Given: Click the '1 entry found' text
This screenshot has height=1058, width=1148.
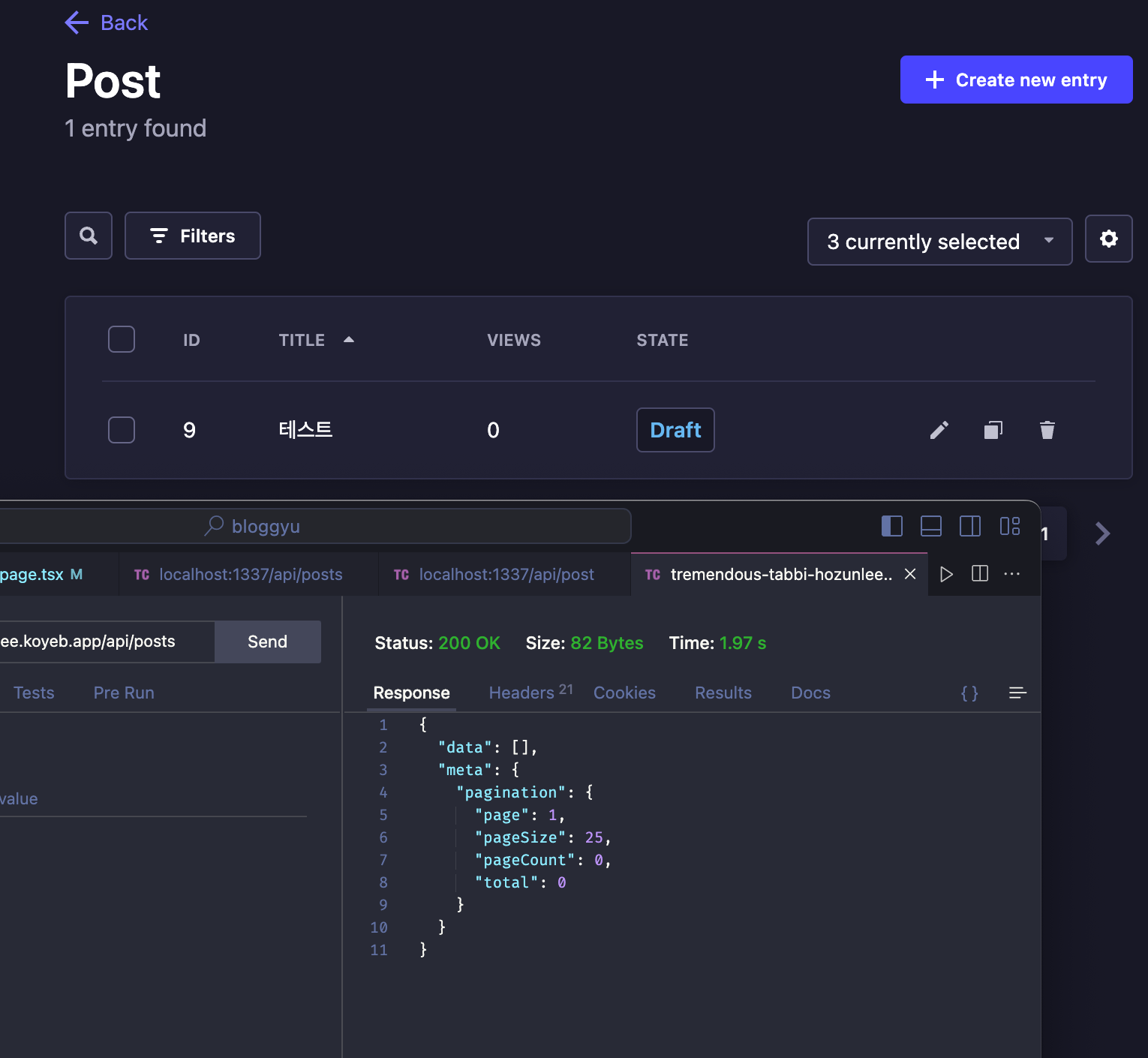Looking at the screenshot, I should 135,128.
